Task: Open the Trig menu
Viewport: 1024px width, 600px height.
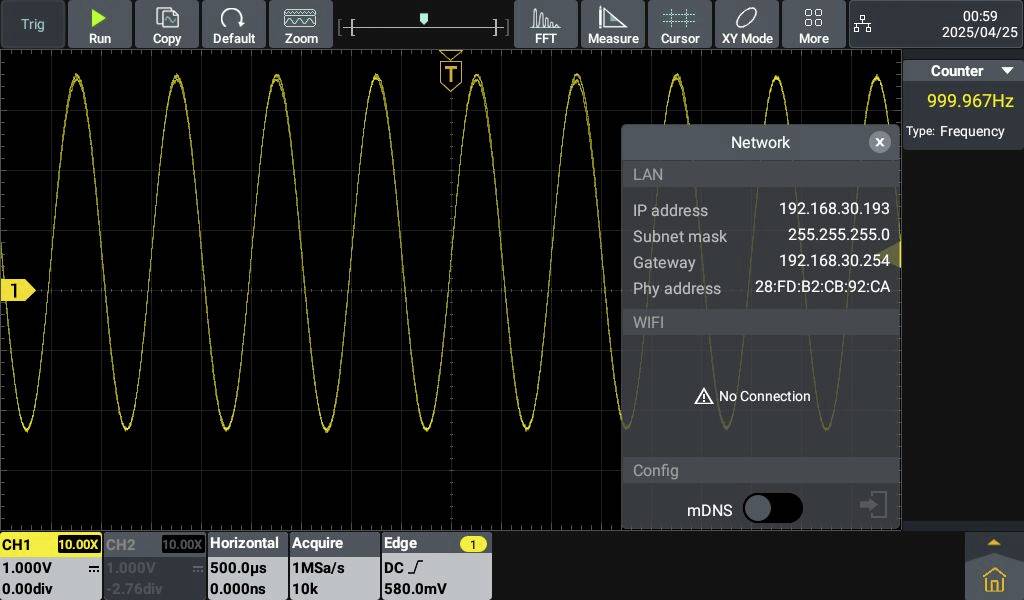Action: pyautogui.click(x=31, y=24)
